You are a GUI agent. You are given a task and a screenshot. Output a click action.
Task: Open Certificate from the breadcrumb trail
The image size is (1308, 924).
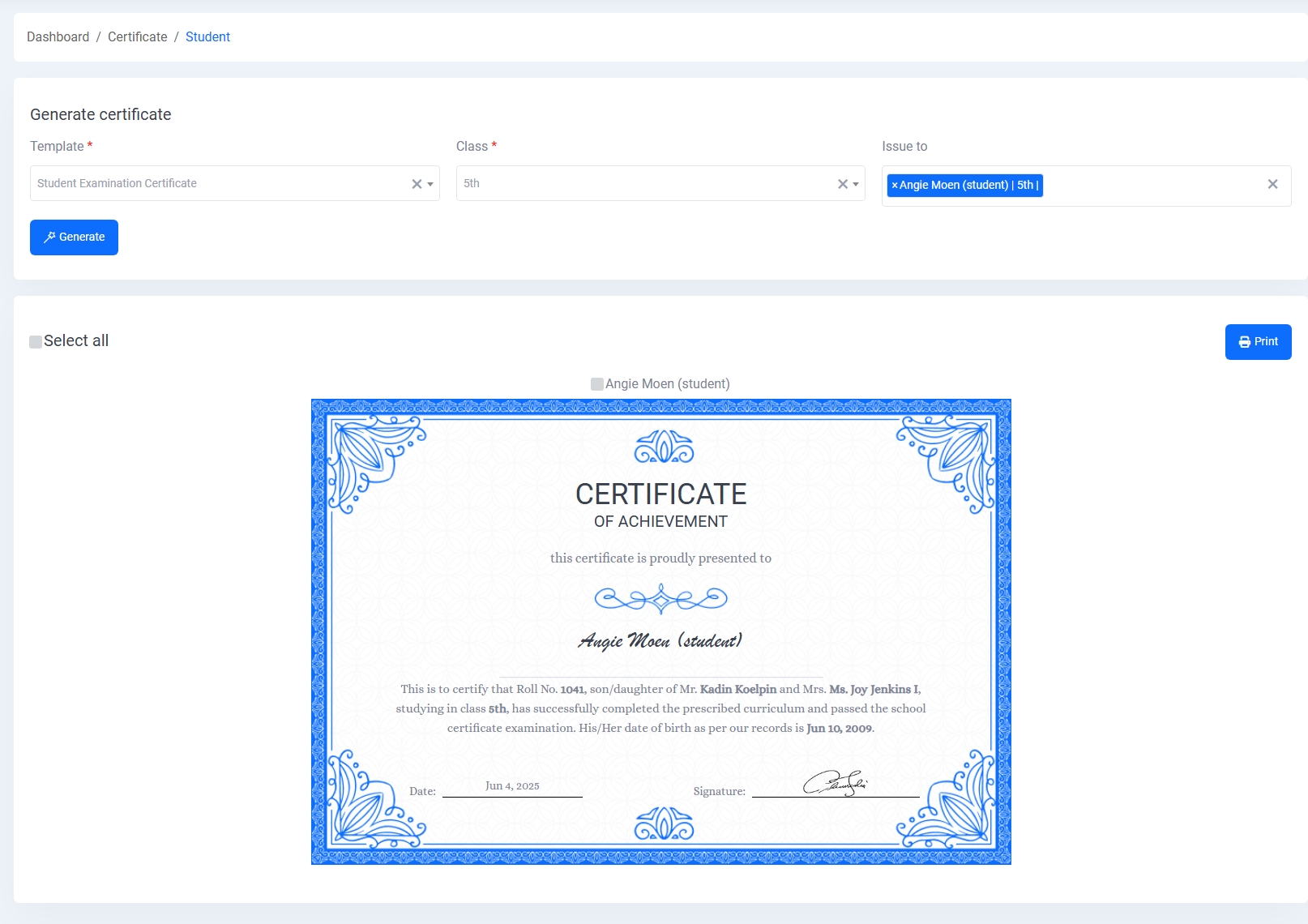coord(136,36)
